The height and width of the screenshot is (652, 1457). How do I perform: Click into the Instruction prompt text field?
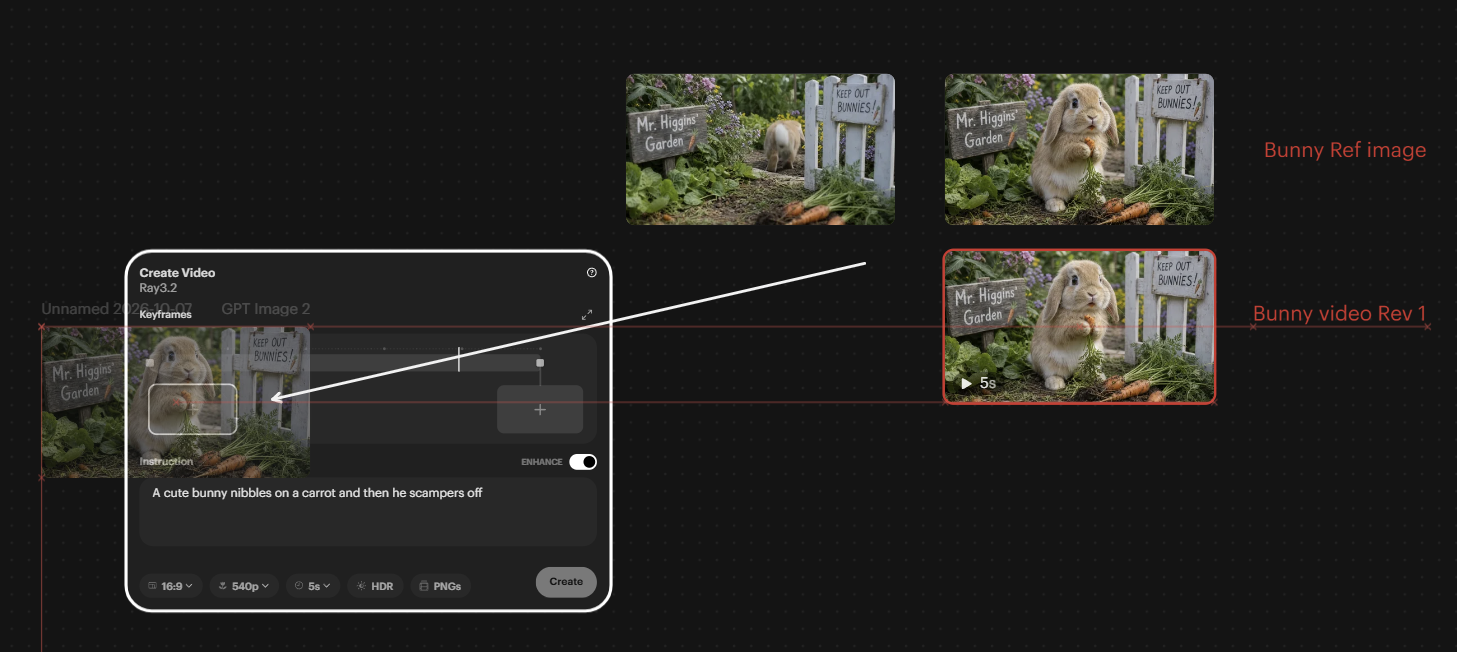(x=368, y=511)
